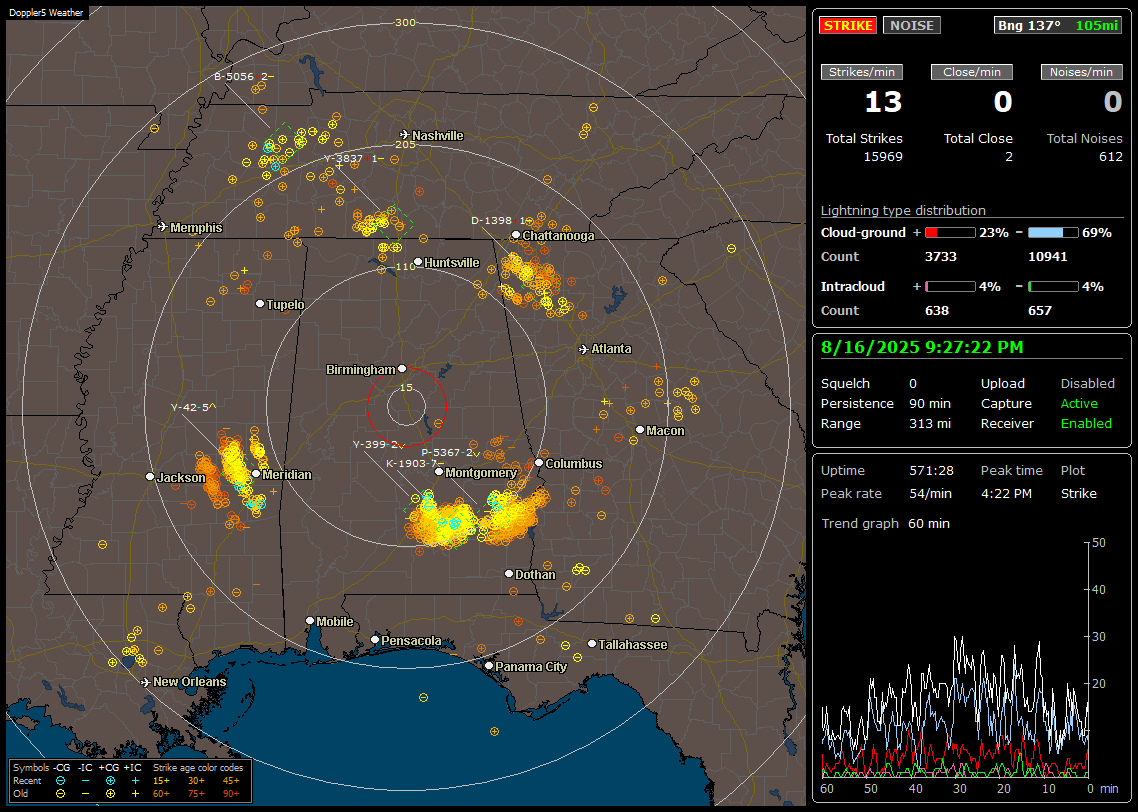Click the Atlanta airport plane icon
Viewport: 1138px width, 812px height.
pyautogui.click(x=584, y=349)
